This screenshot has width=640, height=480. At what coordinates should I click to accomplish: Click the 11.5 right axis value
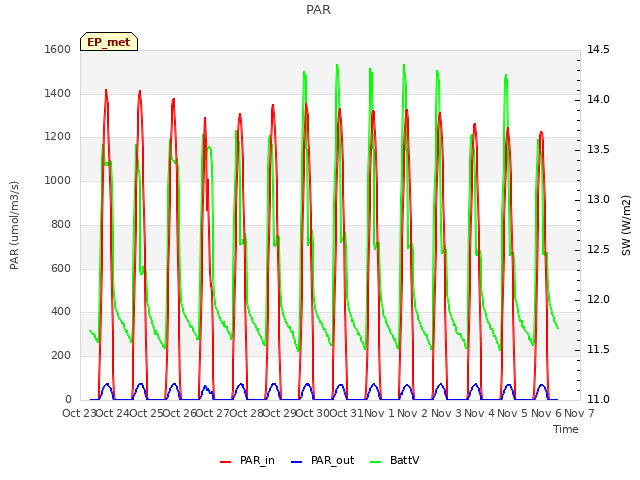[598, 349]
